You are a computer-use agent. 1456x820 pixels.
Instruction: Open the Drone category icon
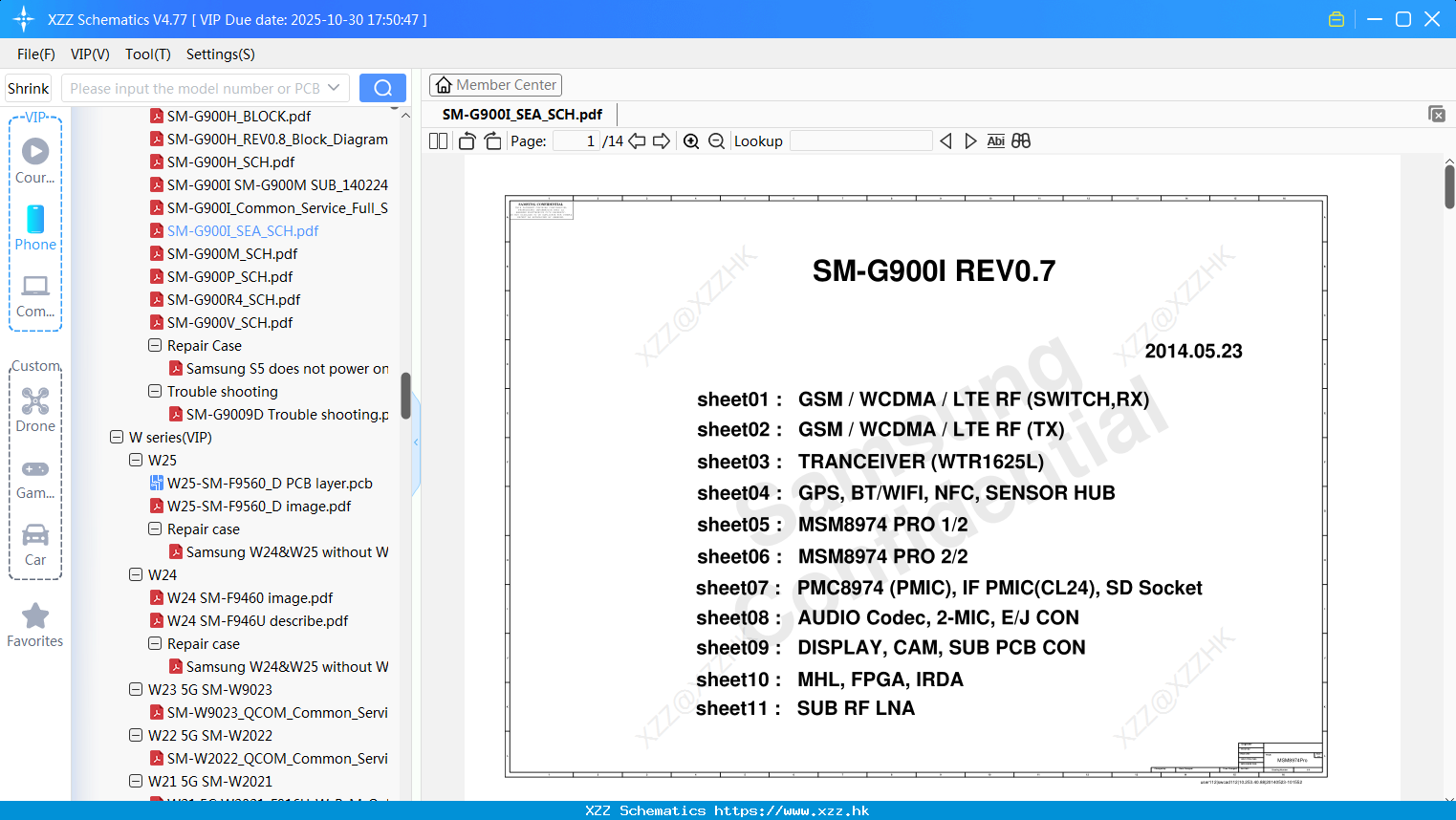(35, 400)
